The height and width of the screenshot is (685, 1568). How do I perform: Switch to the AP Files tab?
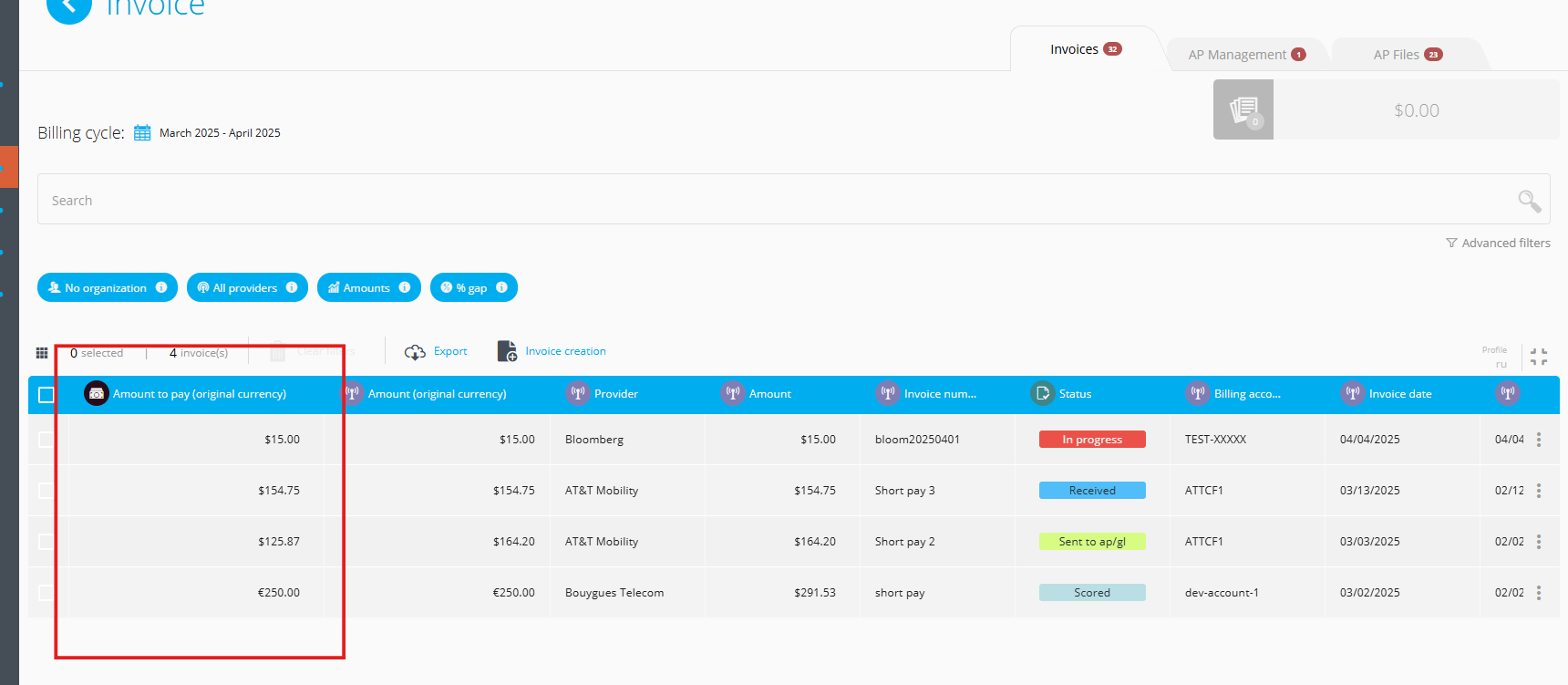point(1406,55)
